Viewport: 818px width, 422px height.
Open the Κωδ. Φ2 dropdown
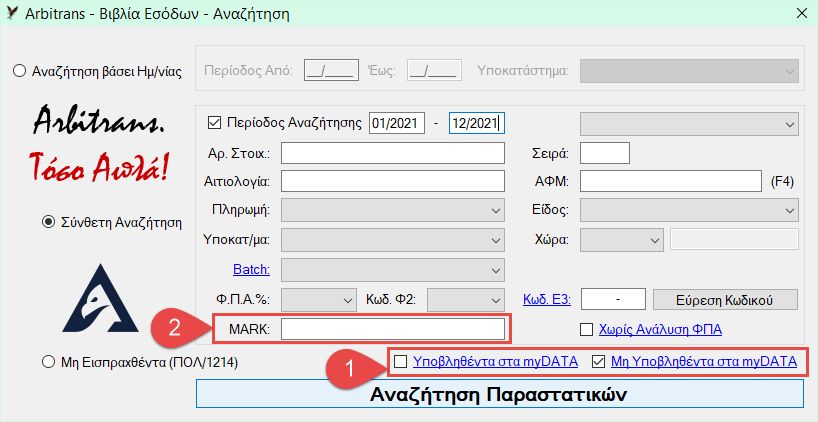click(x=464, y=299)
